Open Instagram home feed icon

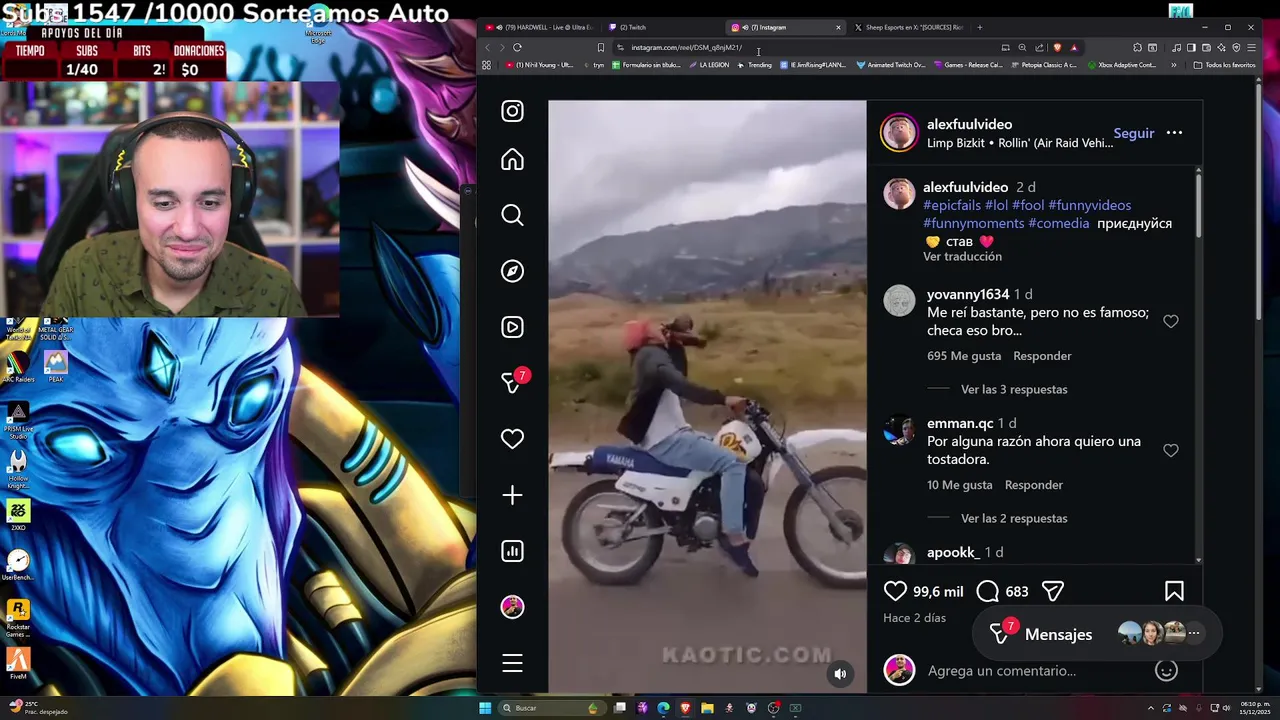(512, 160)
